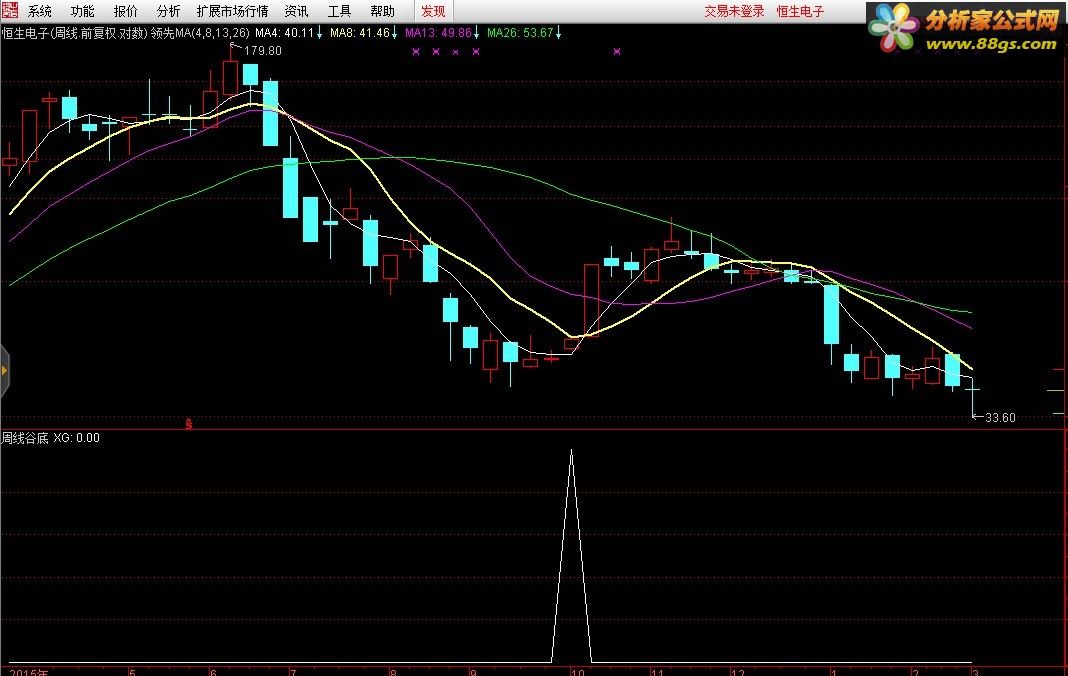
Task: Click the 恒生电子 title label at top right
Action: coord(800,11)
